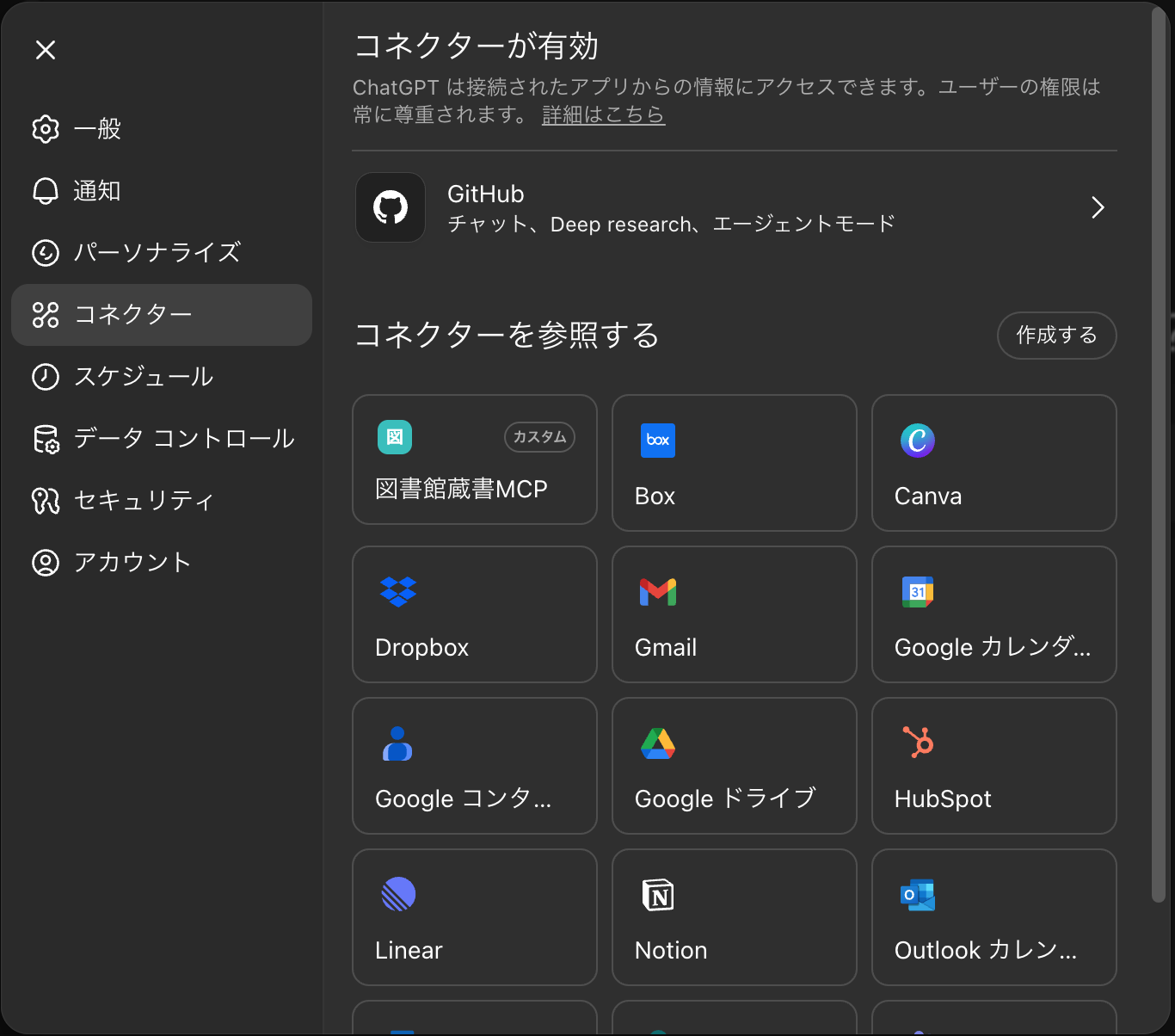The image size is (1175, 1036).
Task: Open the GitHub logo icon
Action: pyautogui.click(x=391, y=207)
